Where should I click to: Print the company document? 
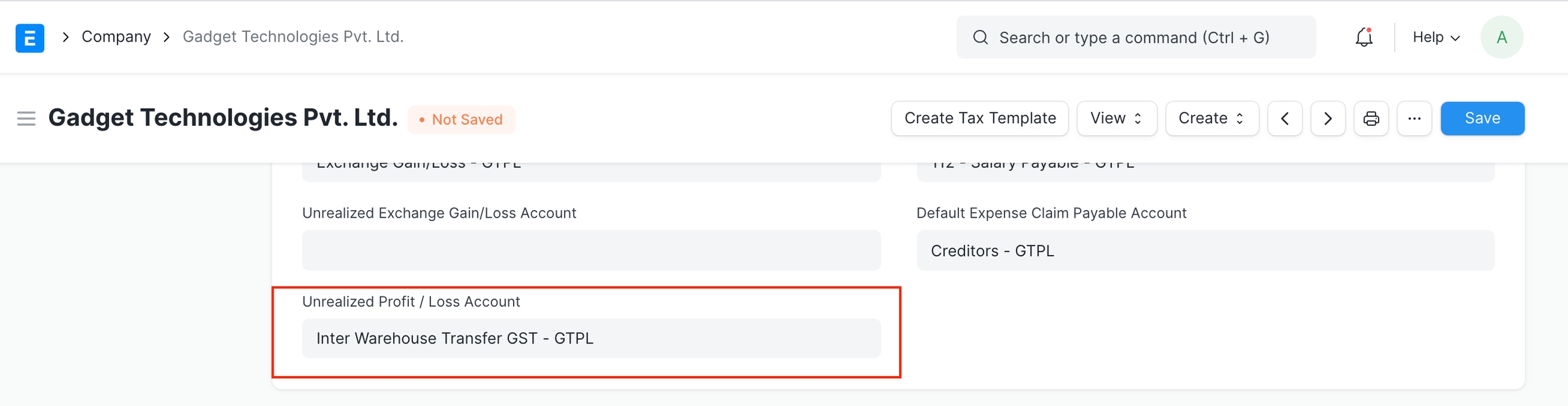tap(1371, 118)
